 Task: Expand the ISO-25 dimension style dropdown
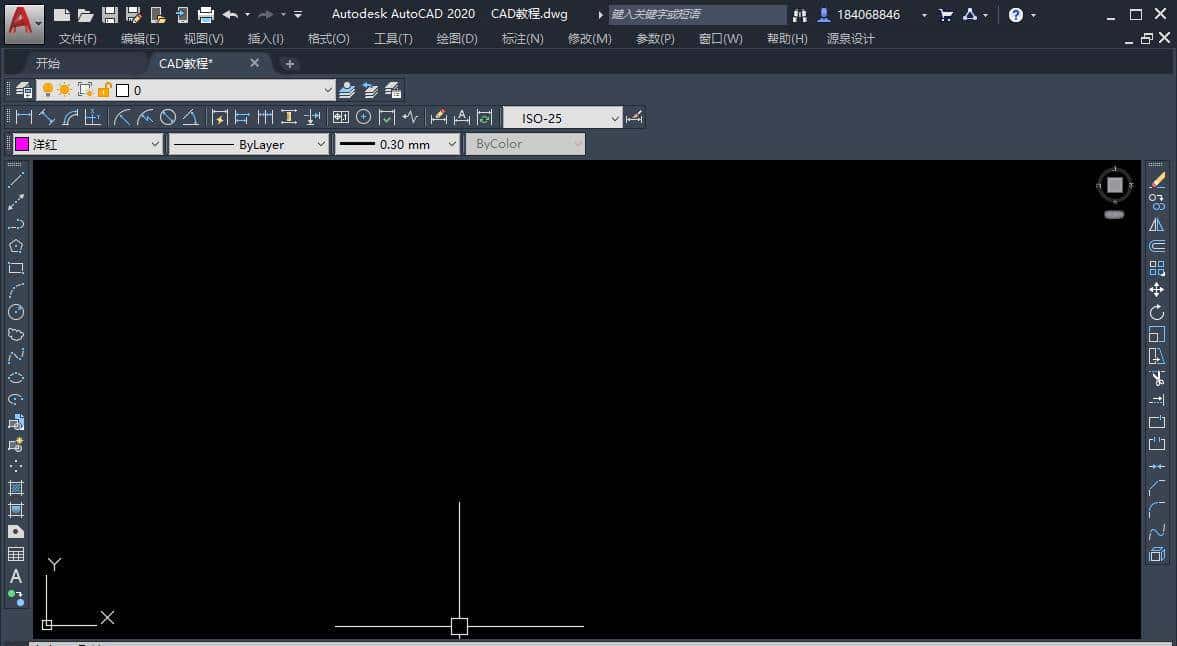[615, 118]
